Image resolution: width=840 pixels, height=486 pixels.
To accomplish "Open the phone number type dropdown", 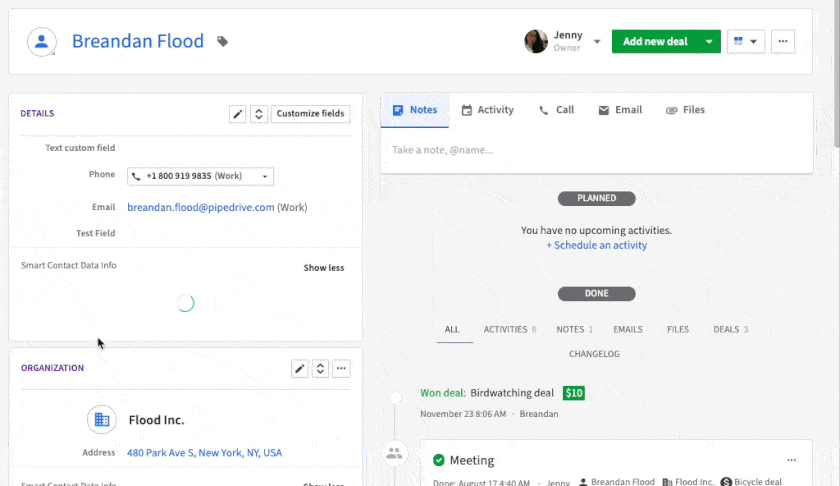I will (265, 176).
